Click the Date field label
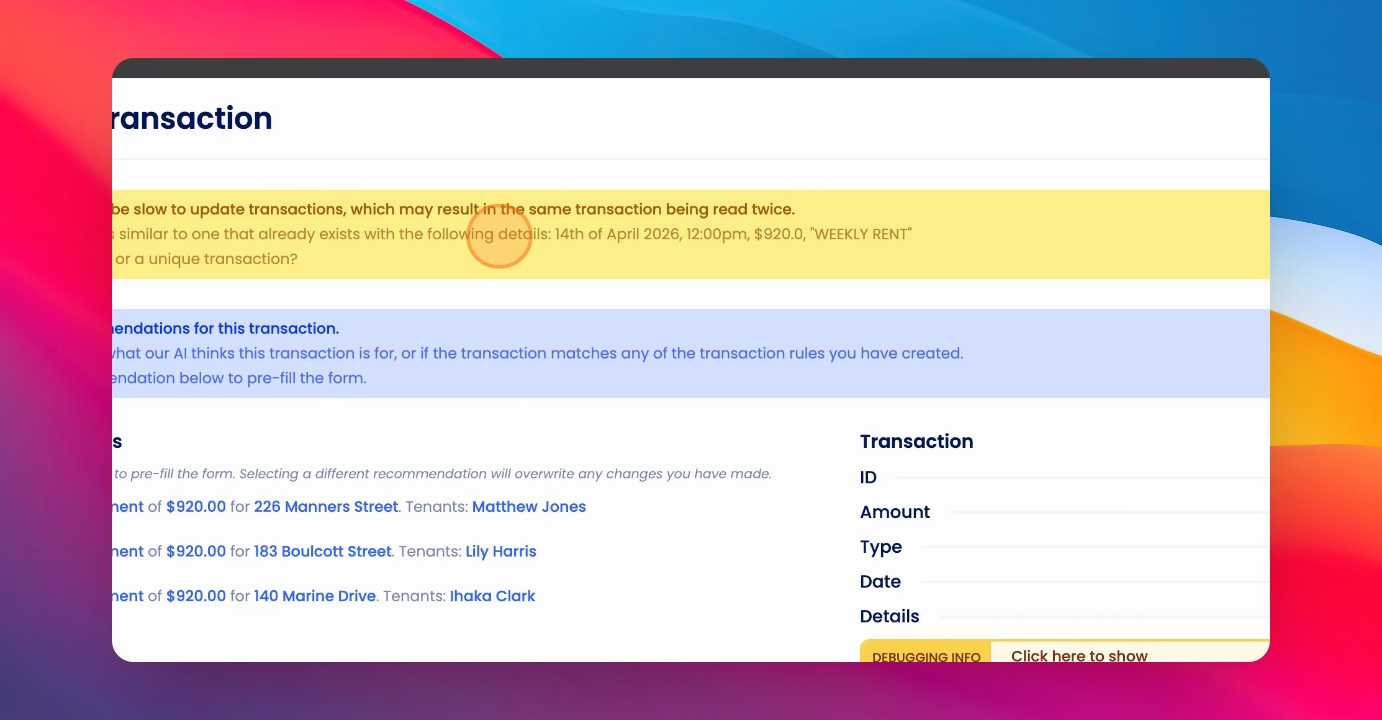This screenshot has width=1382, height=720. tap(880, 582)
